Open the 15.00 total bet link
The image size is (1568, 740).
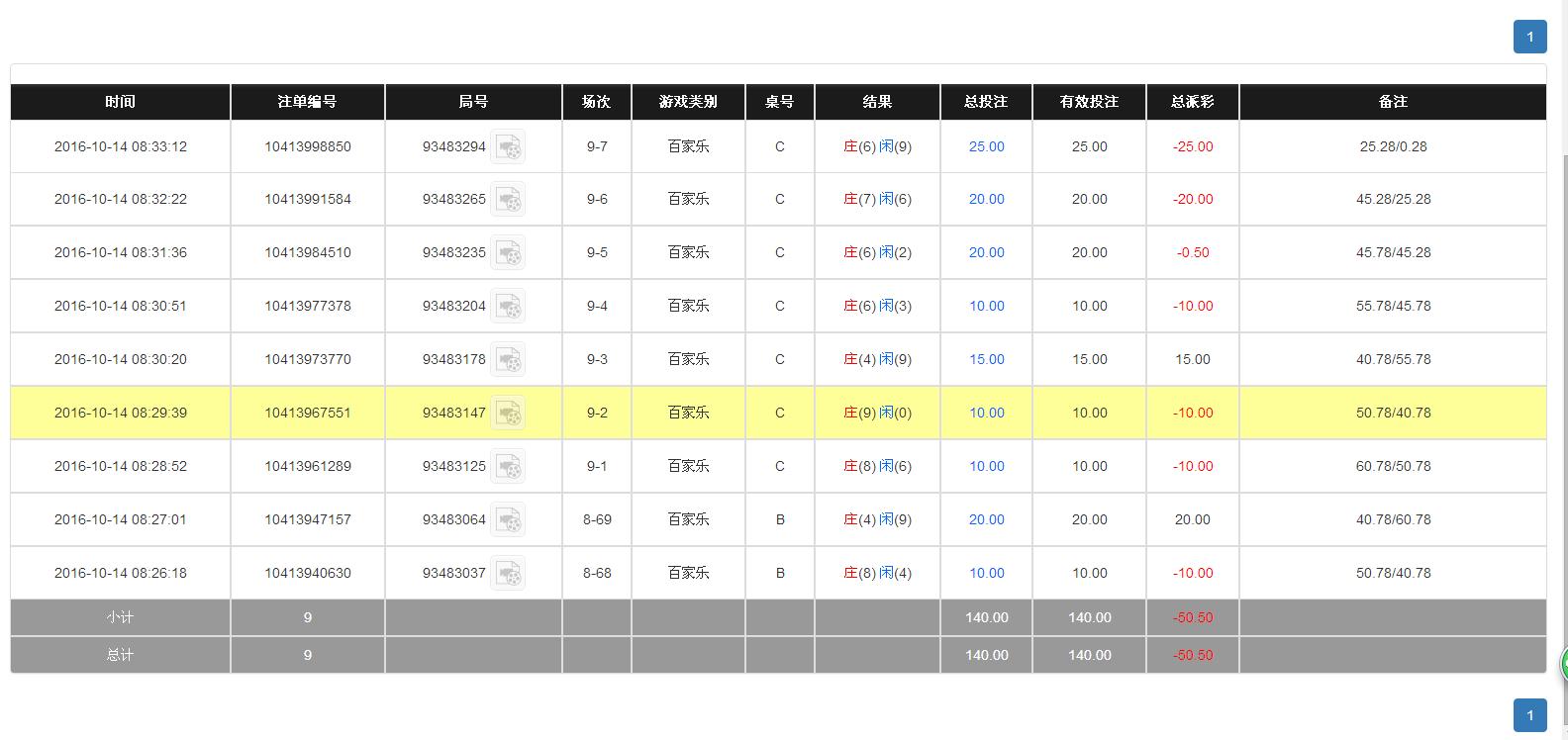coord(986,359)
